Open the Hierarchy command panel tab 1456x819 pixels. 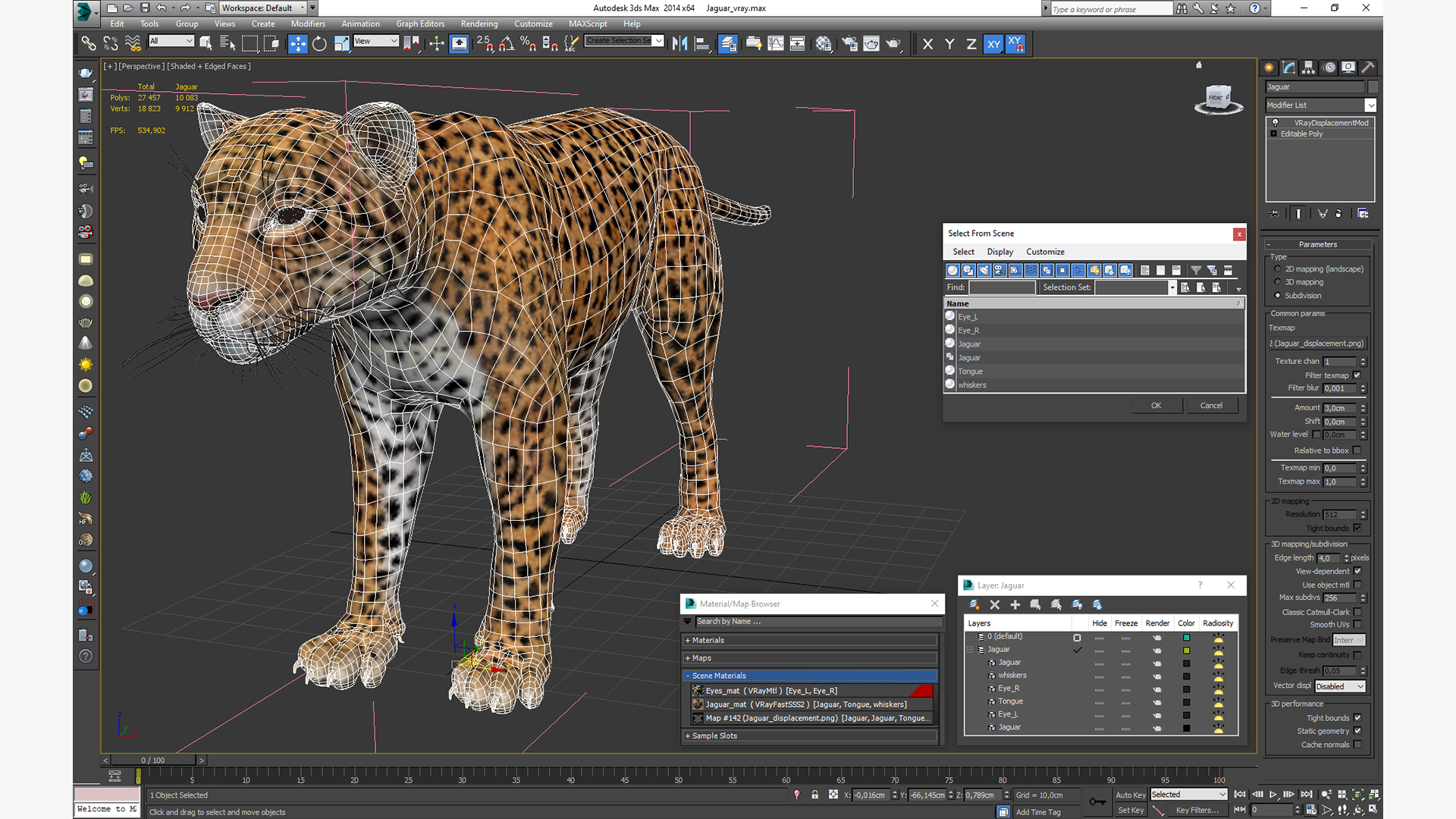pyautogui.click(x=1308, y=67)
